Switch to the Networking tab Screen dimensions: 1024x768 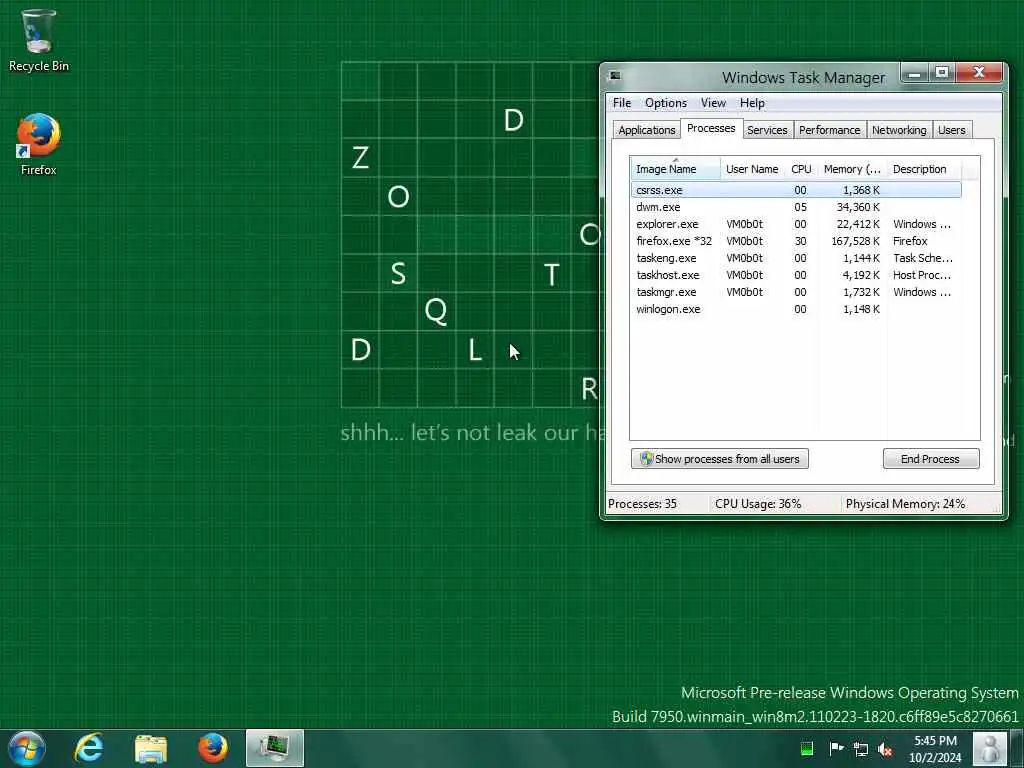[899, 130]
